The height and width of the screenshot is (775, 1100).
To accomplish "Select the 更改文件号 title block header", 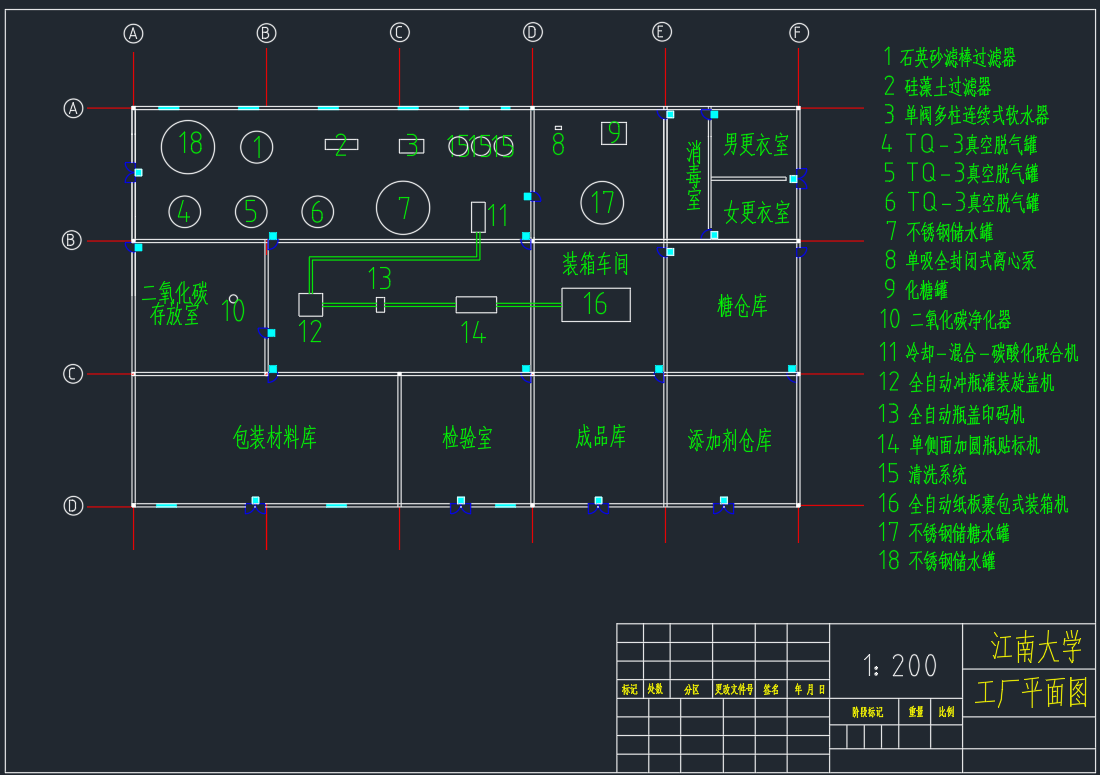I will point(734,689).
